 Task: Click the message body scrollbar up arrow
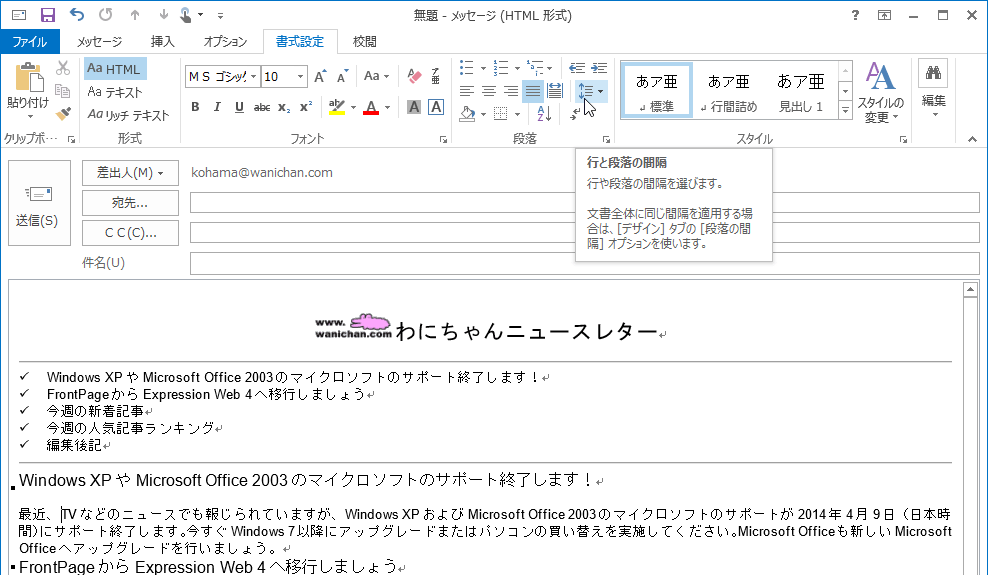[970, 289]
